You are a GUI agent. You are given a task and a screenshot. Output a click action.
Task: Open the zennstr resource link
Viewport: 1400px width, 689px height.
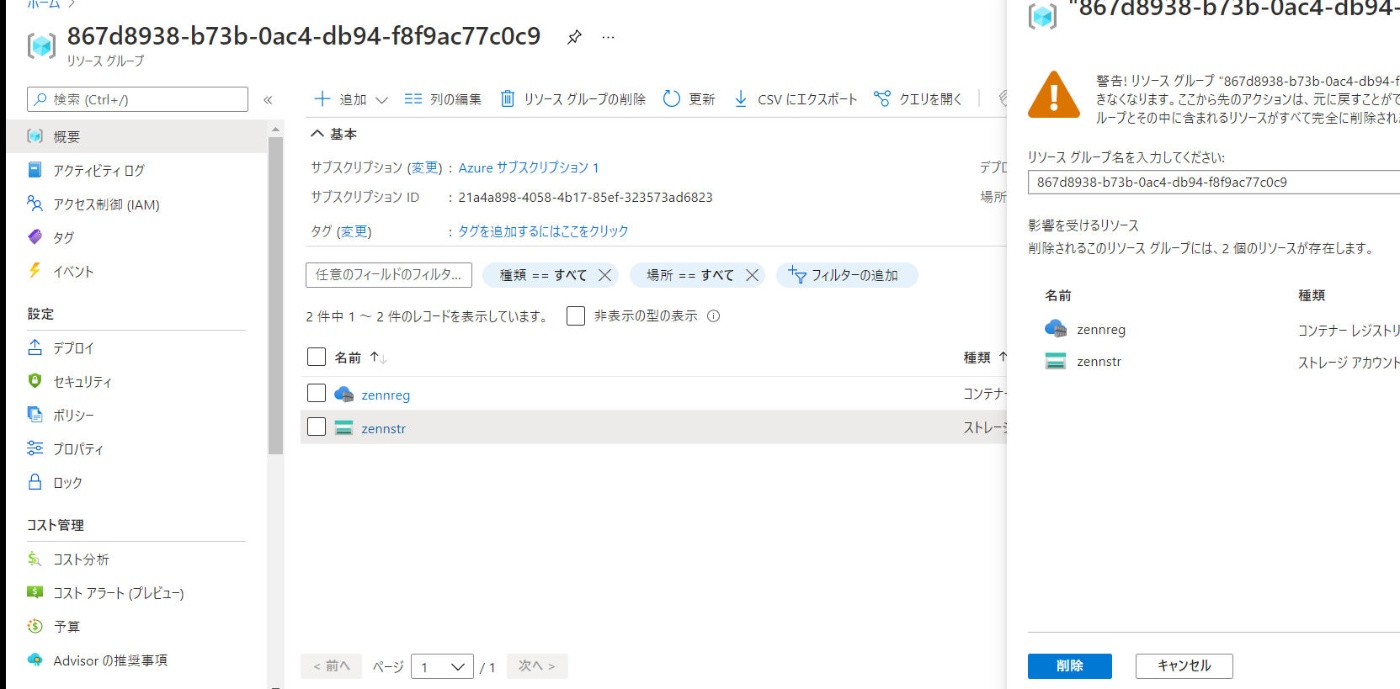click(x=383, y=428)
